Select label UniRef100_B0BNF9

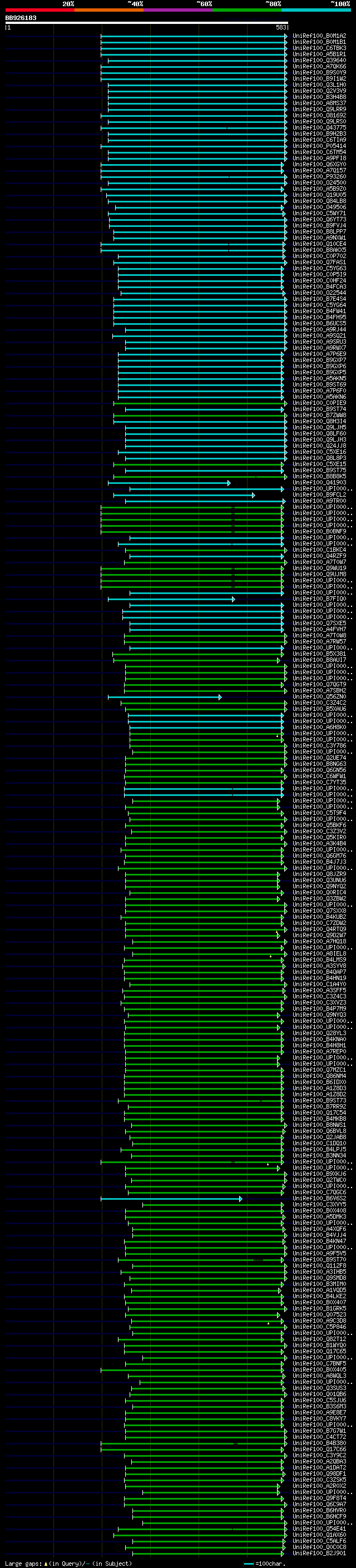[319, 531]
